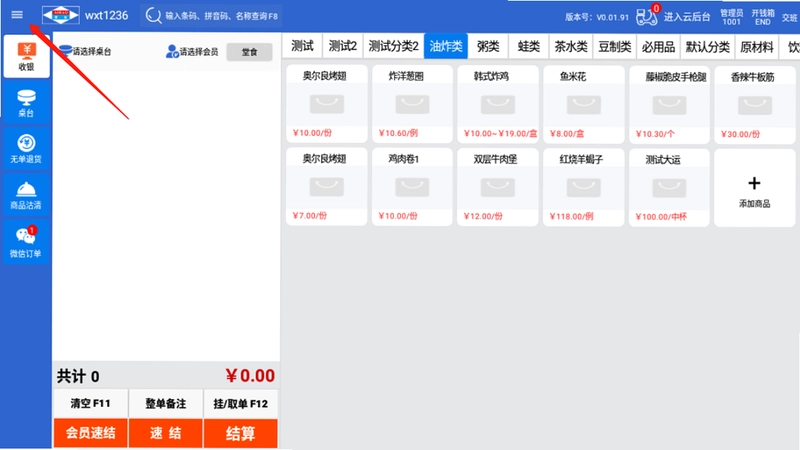Click the store logo next to wxt1236

60,15
